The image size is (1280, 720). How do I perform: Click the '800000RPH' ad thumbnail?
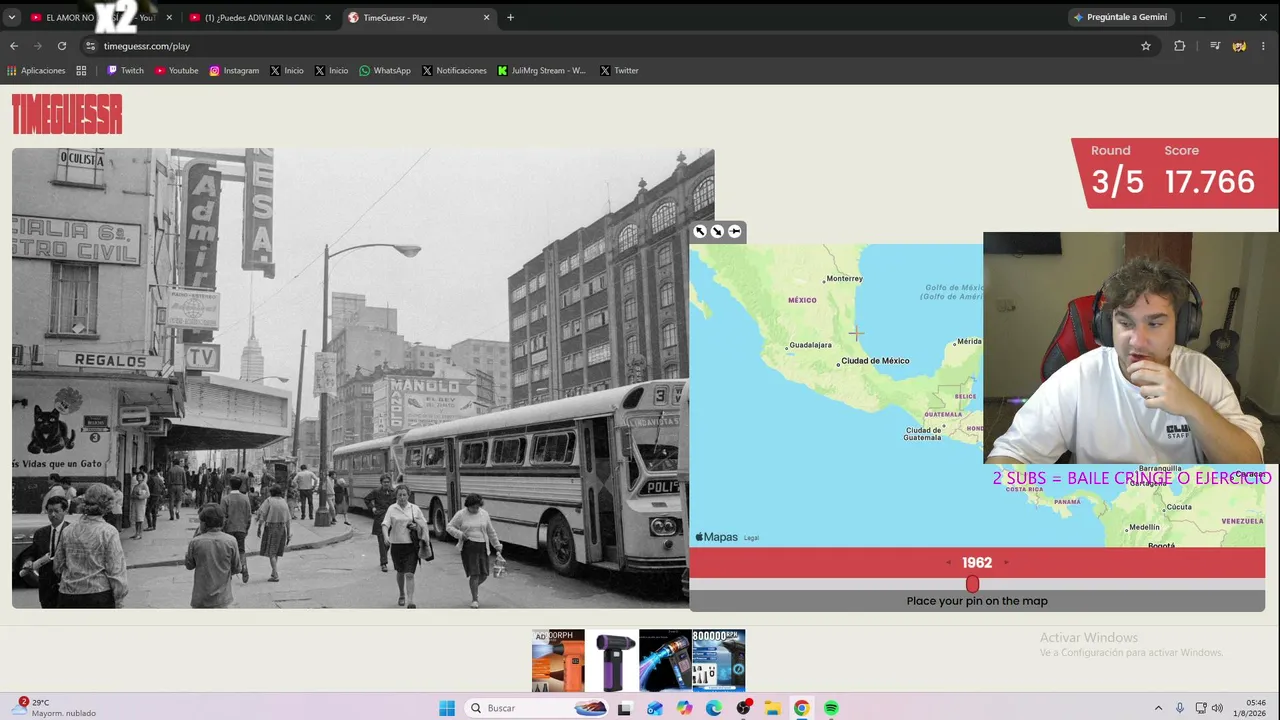tap(718, 661)
